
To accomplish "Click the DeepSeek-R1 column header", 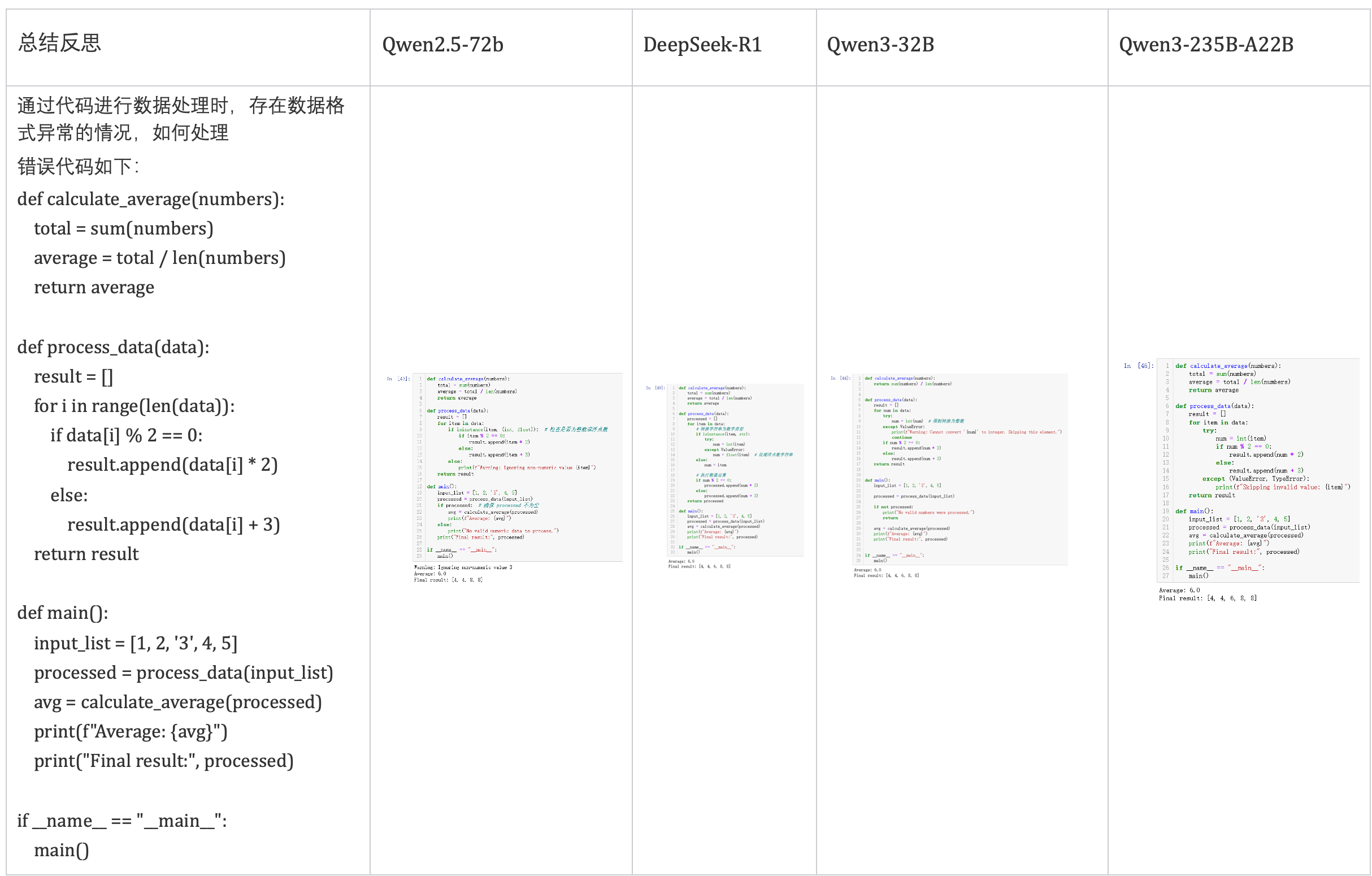I will click(702, 45).
